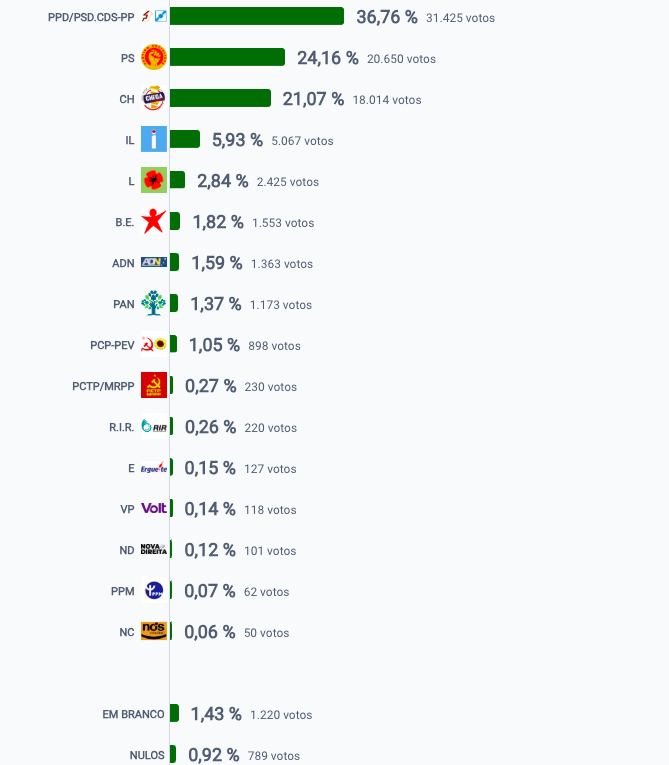Click the PPM blue circle logo
Screen dimensions: 669x765
[x=154, y=590]
